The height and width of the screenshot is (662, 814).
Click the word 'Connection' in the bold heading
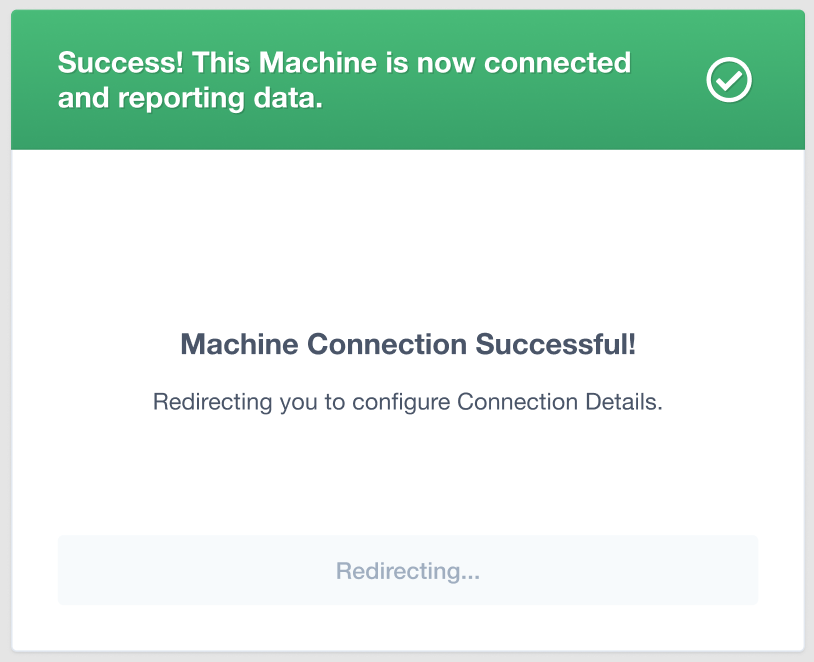coord(387,345)
